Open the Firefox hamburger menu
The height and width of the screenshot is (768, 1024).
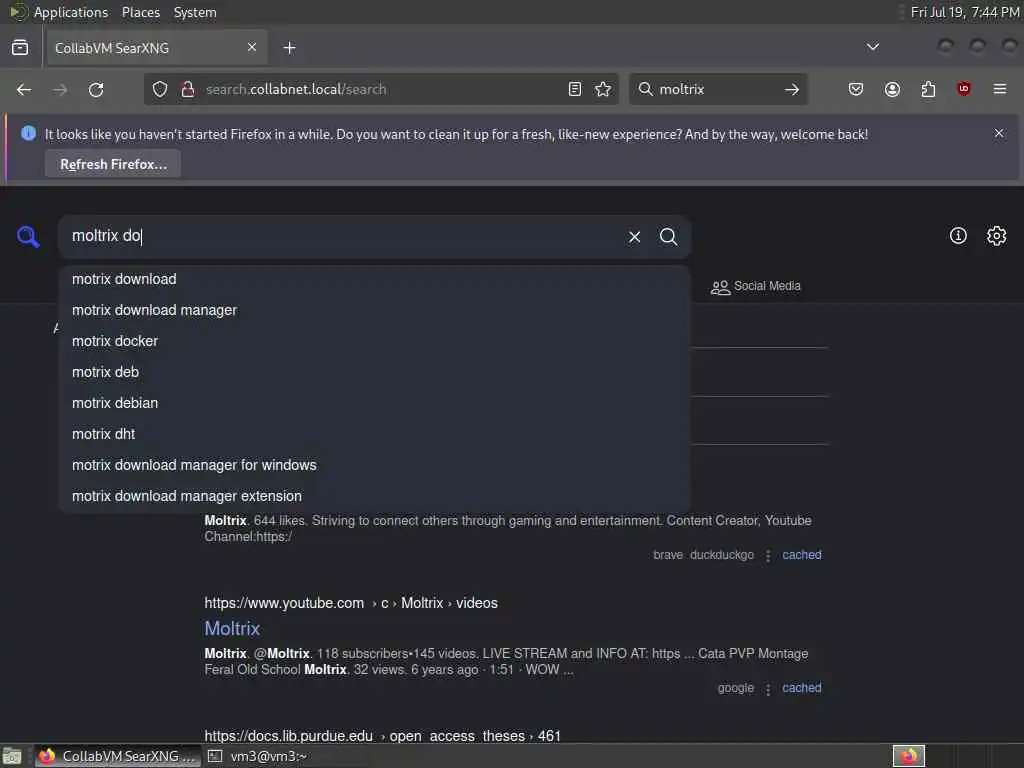[1000, 89]
